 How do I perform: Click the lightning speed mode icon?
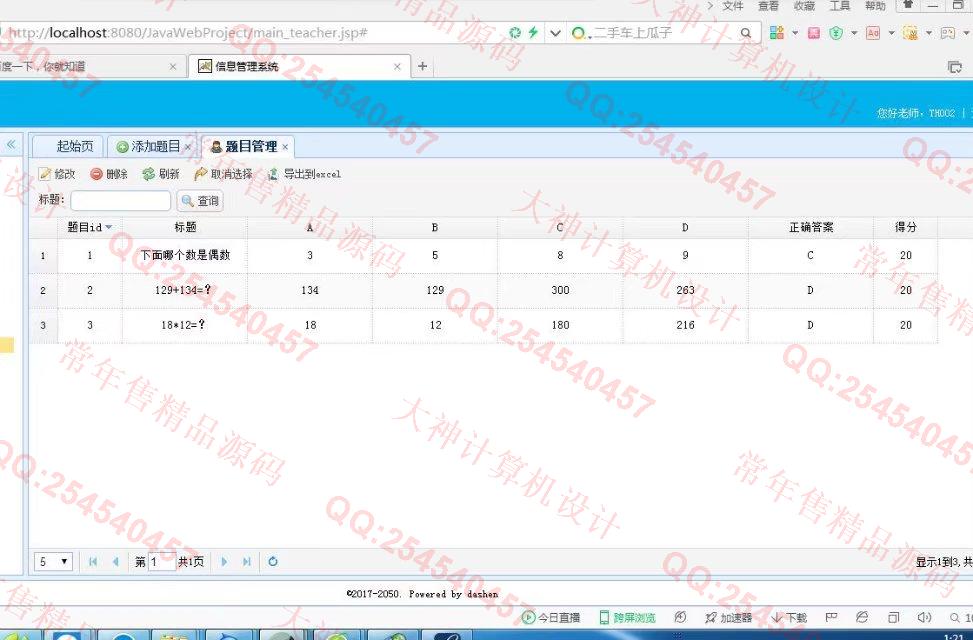click(x=533, y=32)
